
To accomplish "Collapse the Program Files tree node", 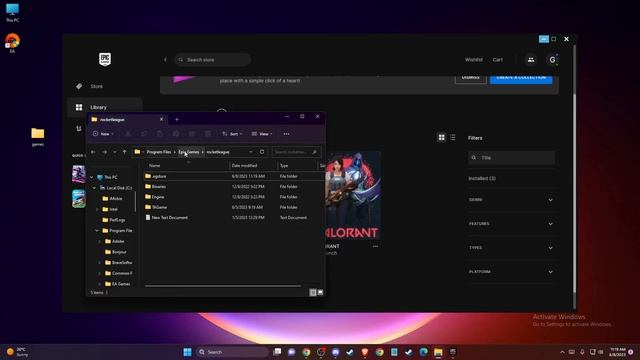I will pos(97,231).
